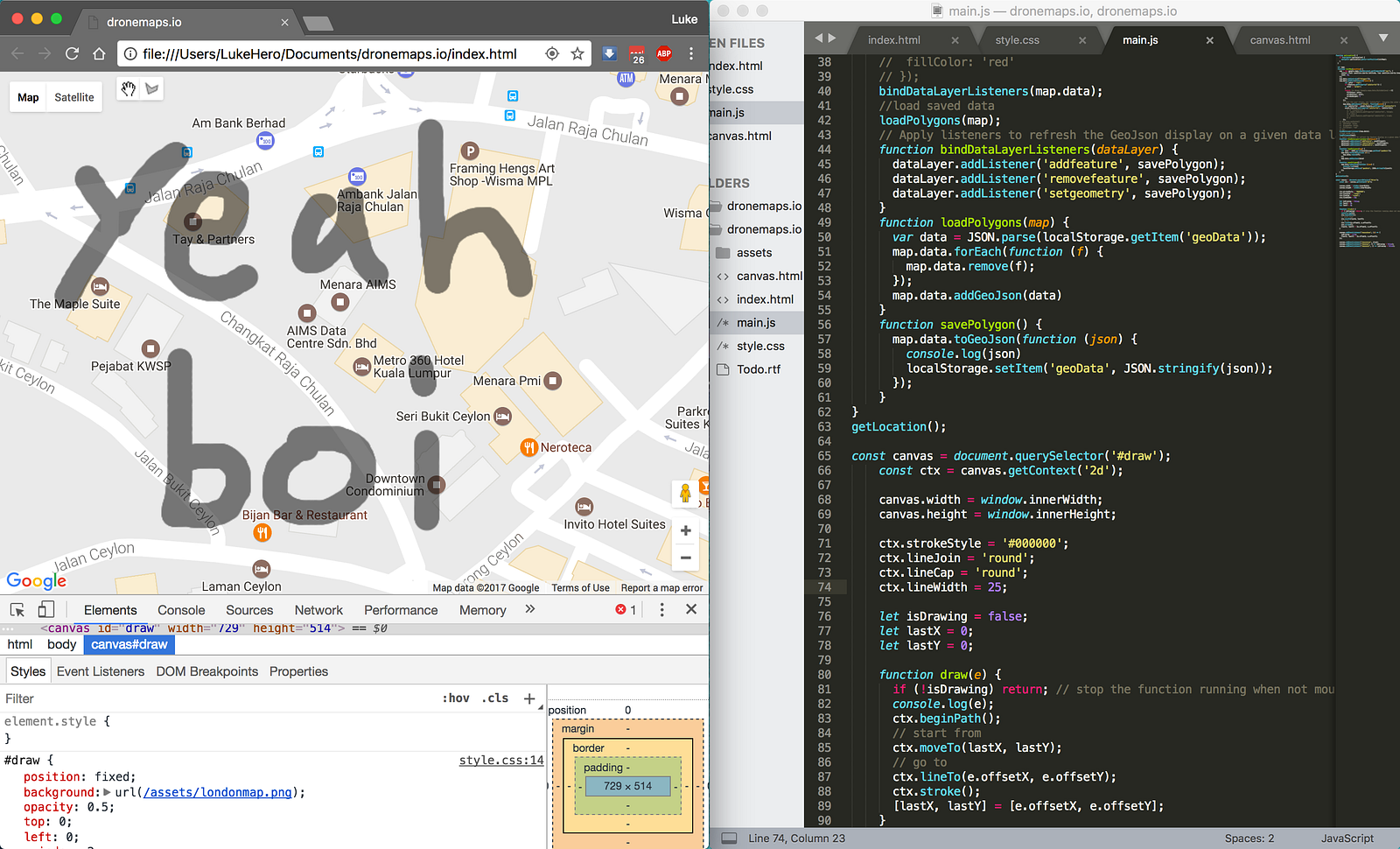1400x849 pixels.
Task: Toggle the .cls class editor
Action: (495, 698)
